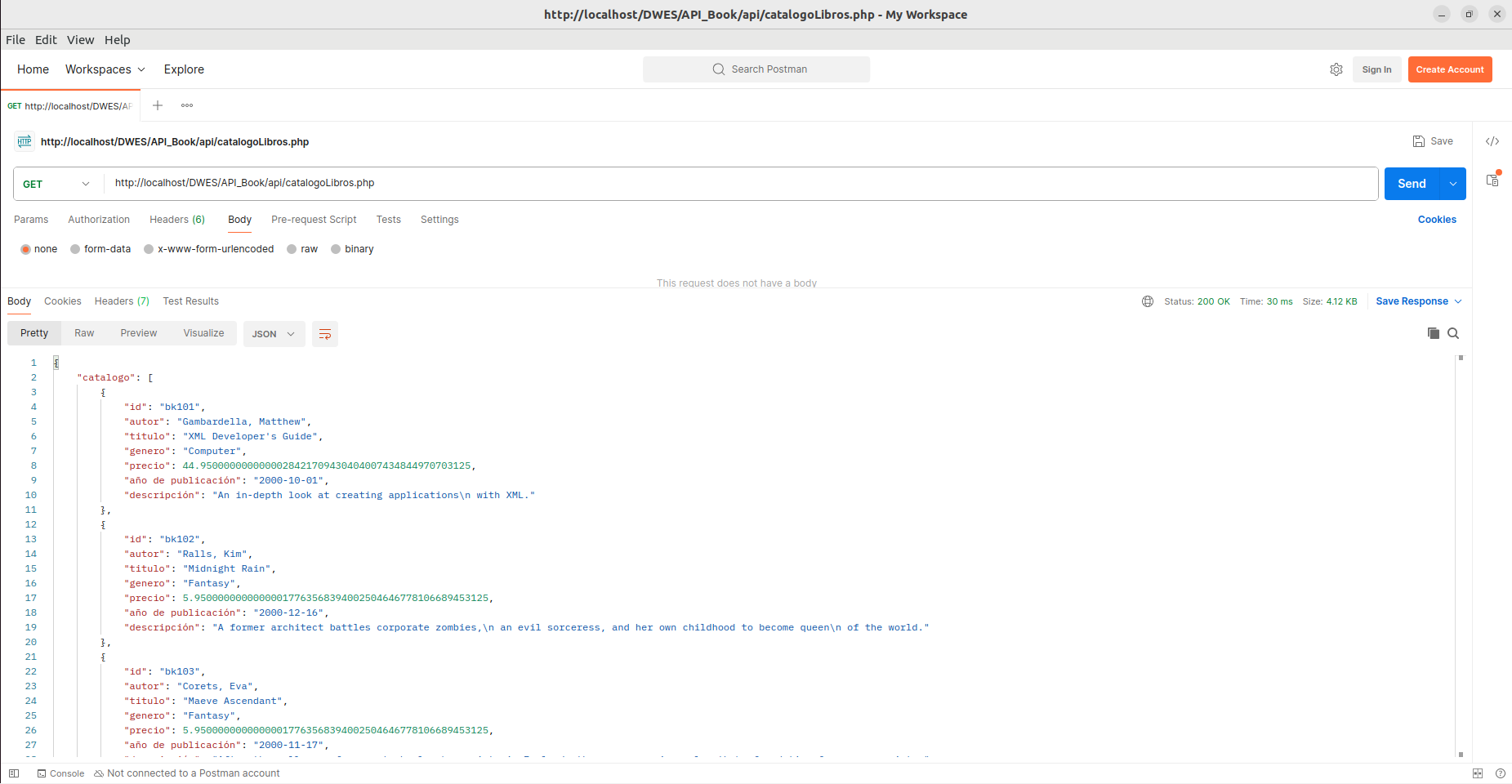This screenshot has height=784, width=1512.
Task: Toggle the sidebar icon in status bar
Action: [14, 773]
